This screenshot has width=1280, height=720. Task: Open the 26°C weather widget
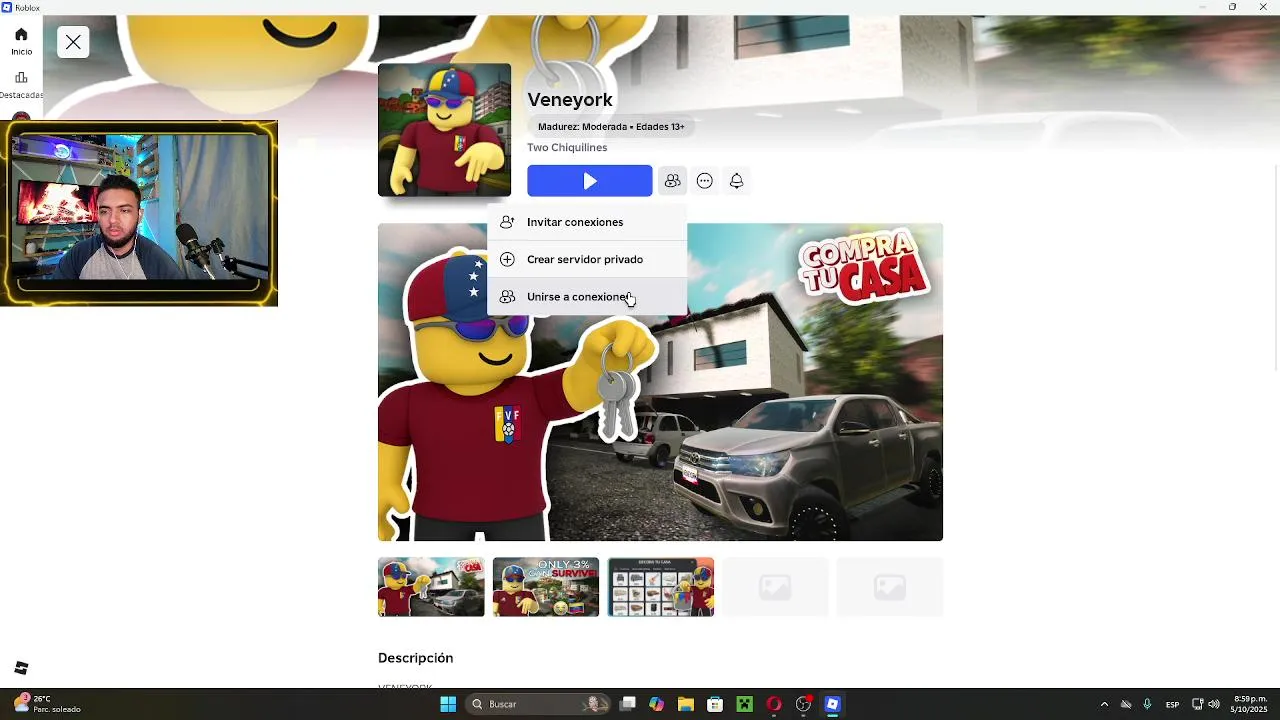(x=46, y=704)
